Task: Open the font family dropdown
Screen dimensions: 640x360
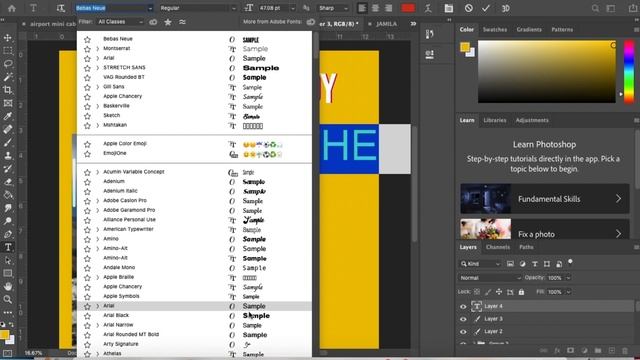Action: (150, 8)
